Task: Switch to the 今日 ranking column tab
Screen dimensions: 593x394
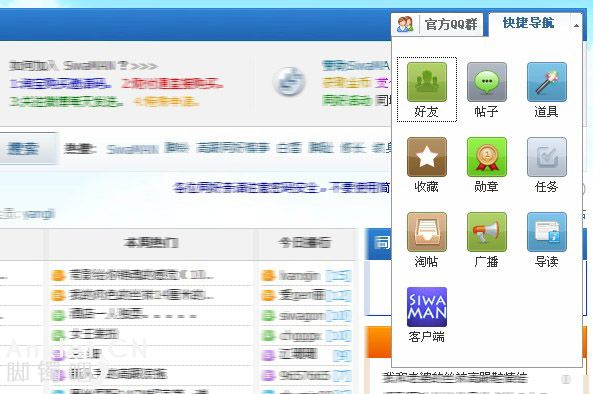Action: [305, 242]
